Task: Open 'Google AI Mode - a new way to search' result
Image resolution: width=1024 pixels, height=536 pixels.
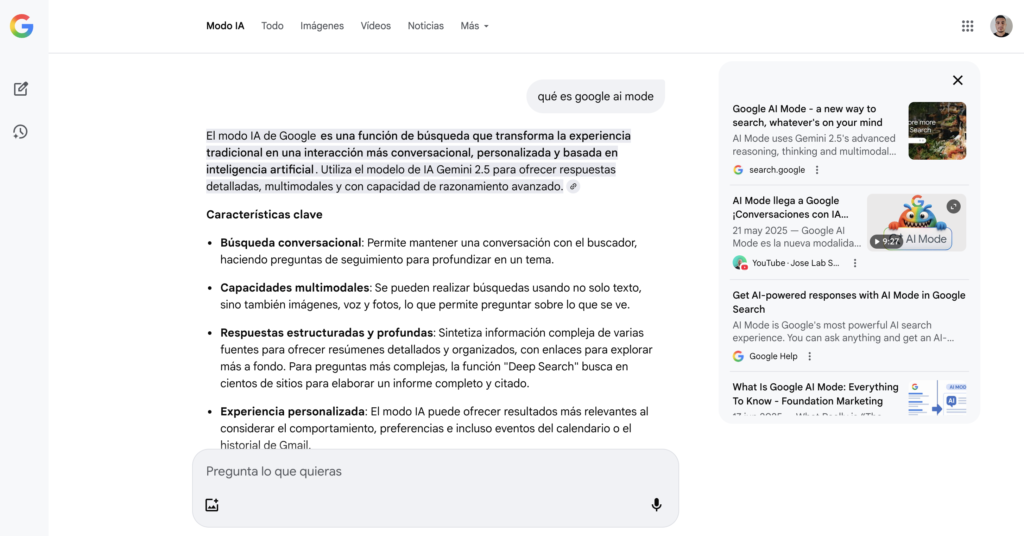Action: click(807, 116)
